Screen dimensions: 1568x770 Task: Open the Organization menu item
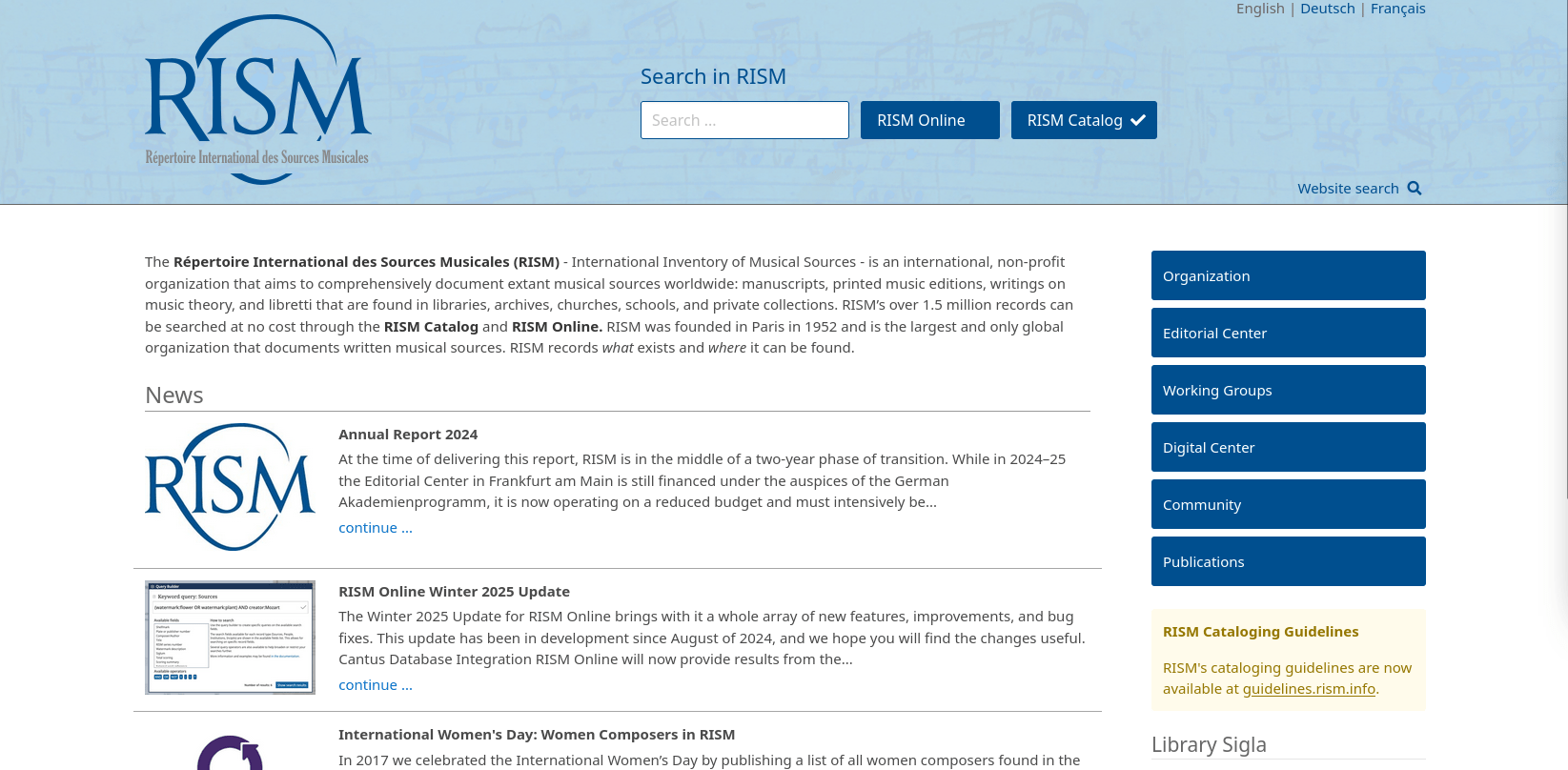tap(1288, 275)
